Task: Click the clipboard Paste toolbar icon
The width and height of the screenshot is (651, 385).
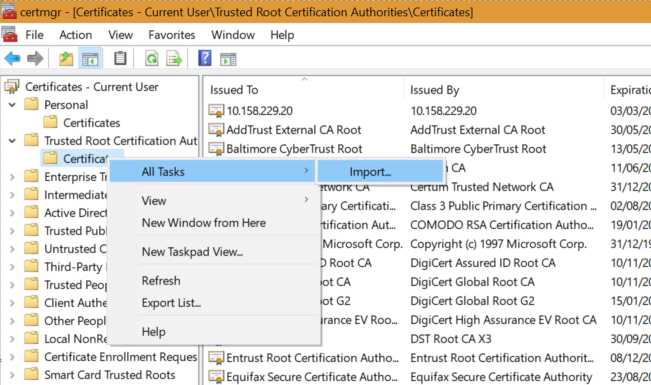Action: coord(120,58)
